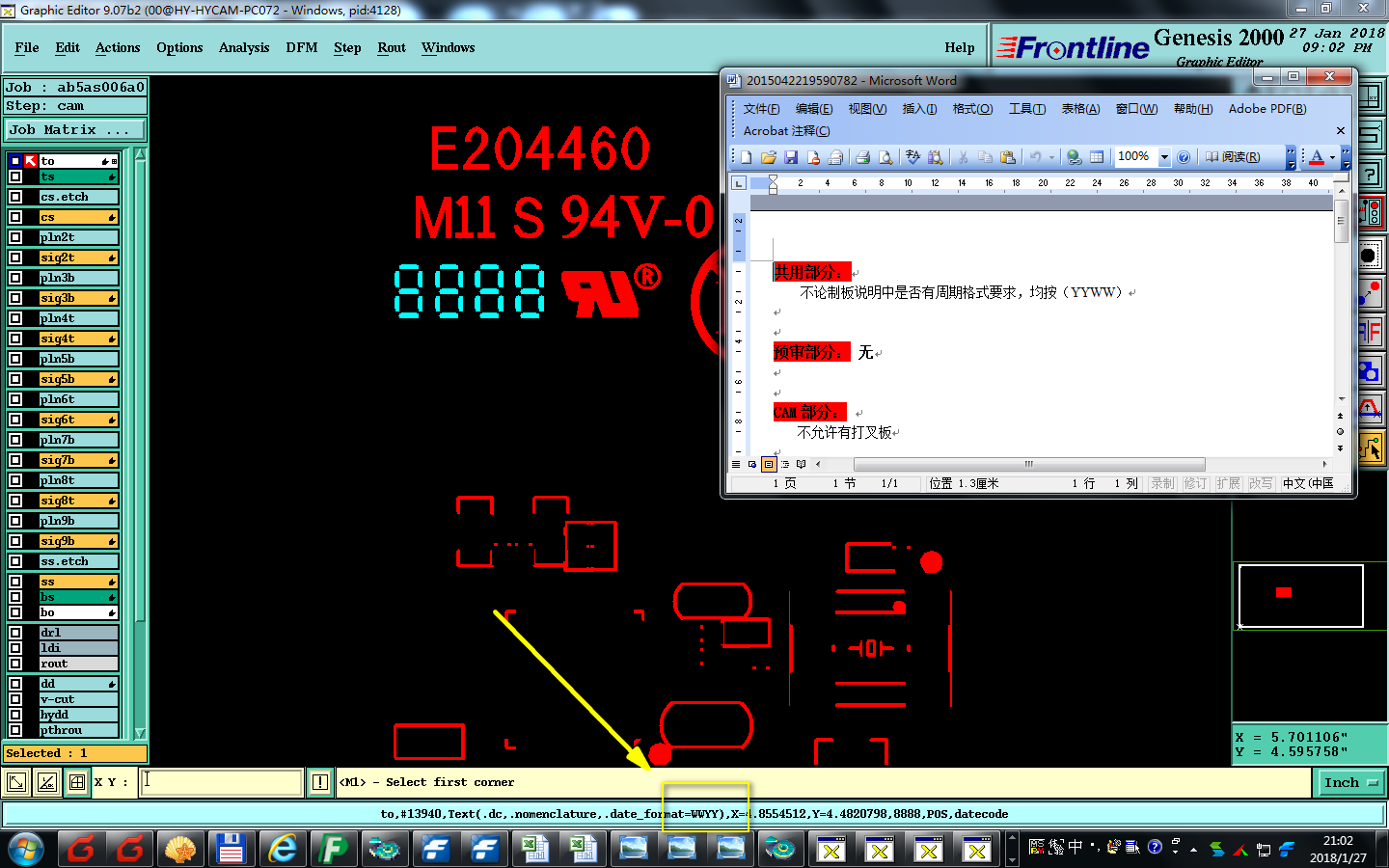Print the Word document using the printer icon

click(x=863, y=157)
